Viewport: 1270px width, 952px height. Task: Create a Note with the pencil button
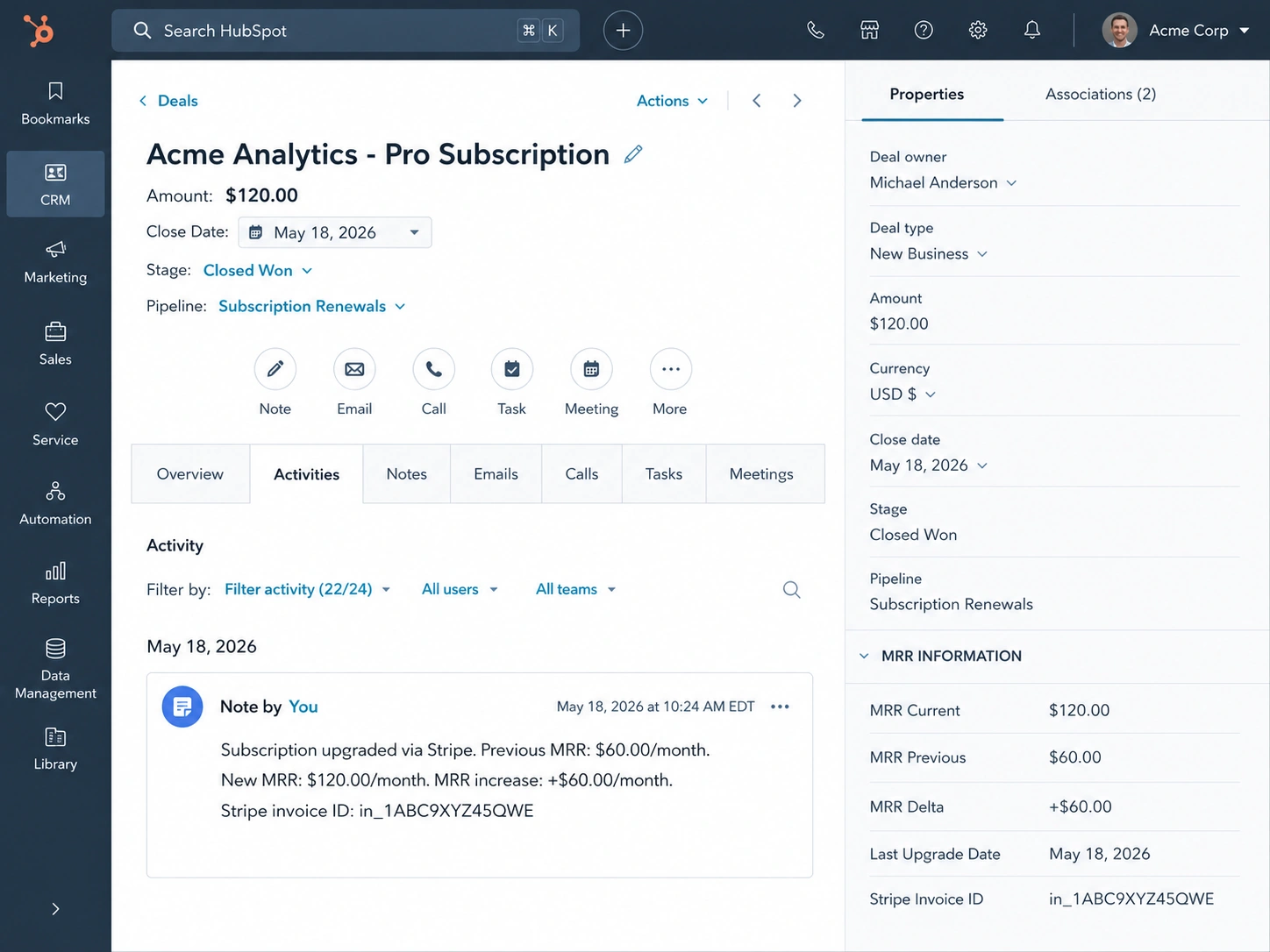tap(275, 369)
